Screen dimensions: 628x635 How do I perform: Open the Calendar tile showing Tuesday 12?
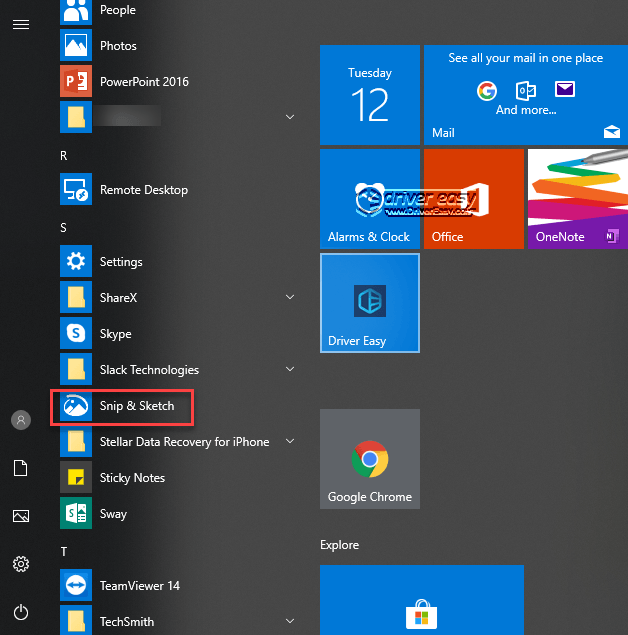click(370, 95)
